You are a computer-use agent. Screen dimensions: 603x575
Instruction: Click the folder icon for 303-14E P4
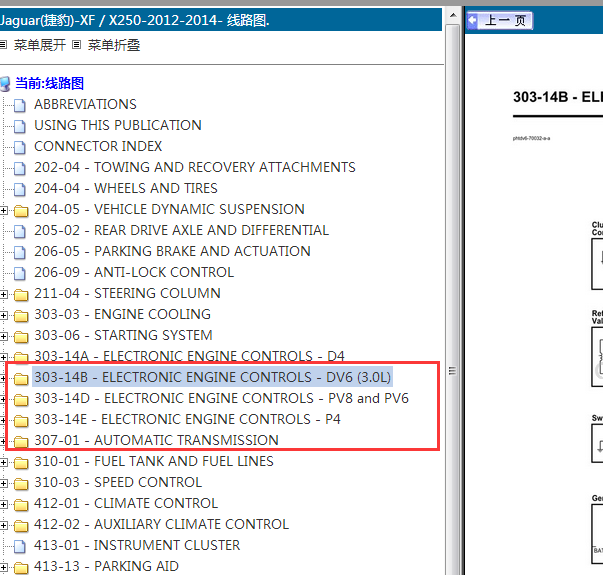click(21, 420)
